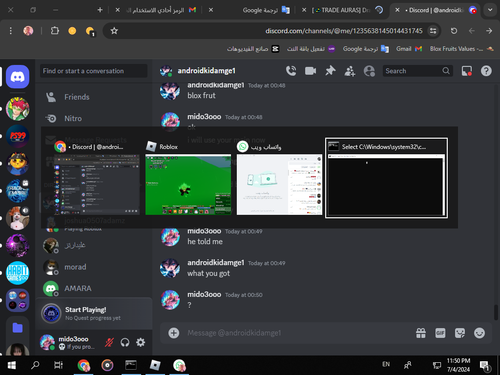Open the Blox Fruits Values bookmark
The width and height of the screenshot is (500, 375).
click(x=461, y=49)
